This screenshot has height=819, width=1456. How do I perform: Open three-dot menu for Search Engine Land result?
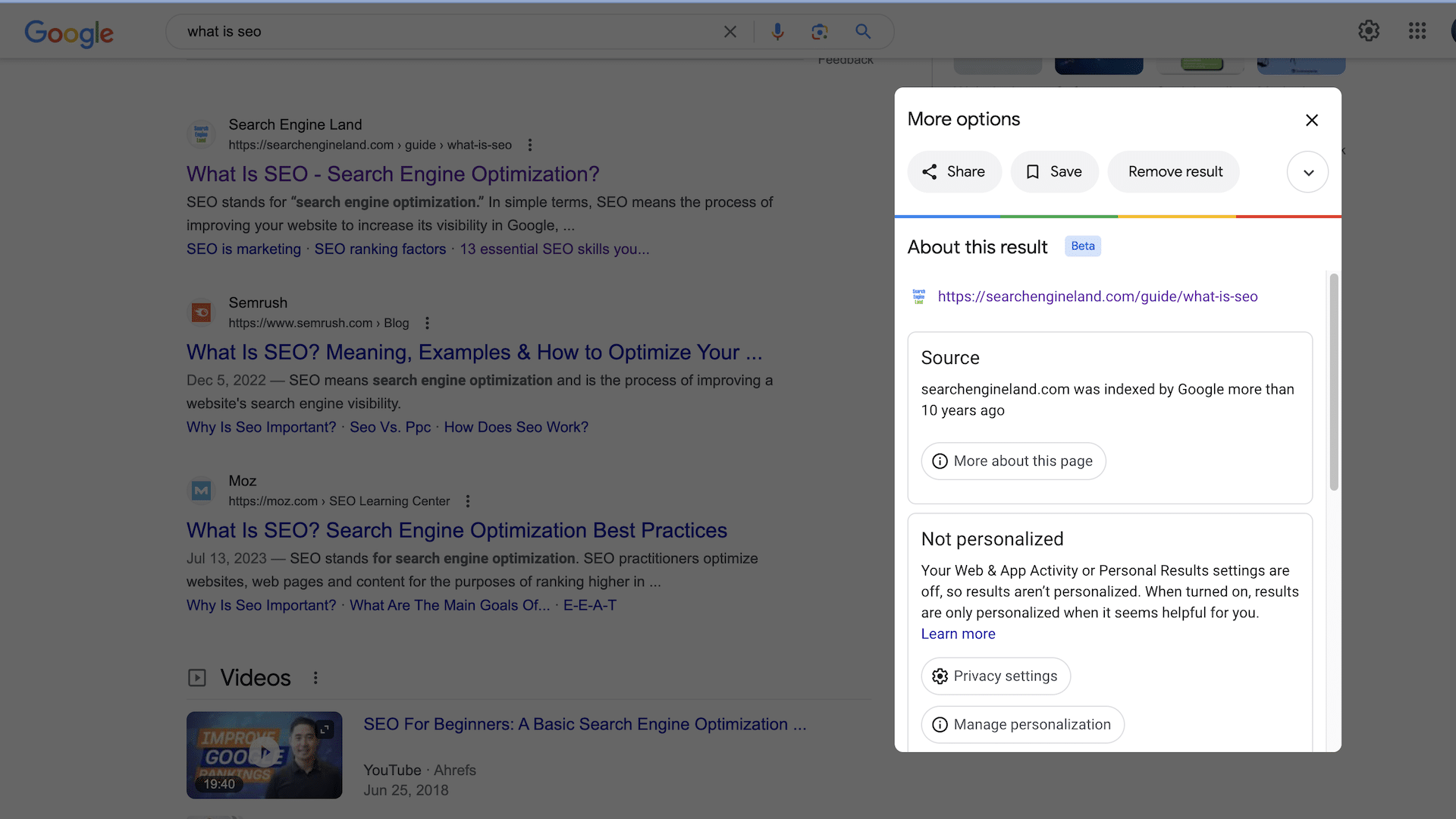pyautogui.click(x=530, y=145)
